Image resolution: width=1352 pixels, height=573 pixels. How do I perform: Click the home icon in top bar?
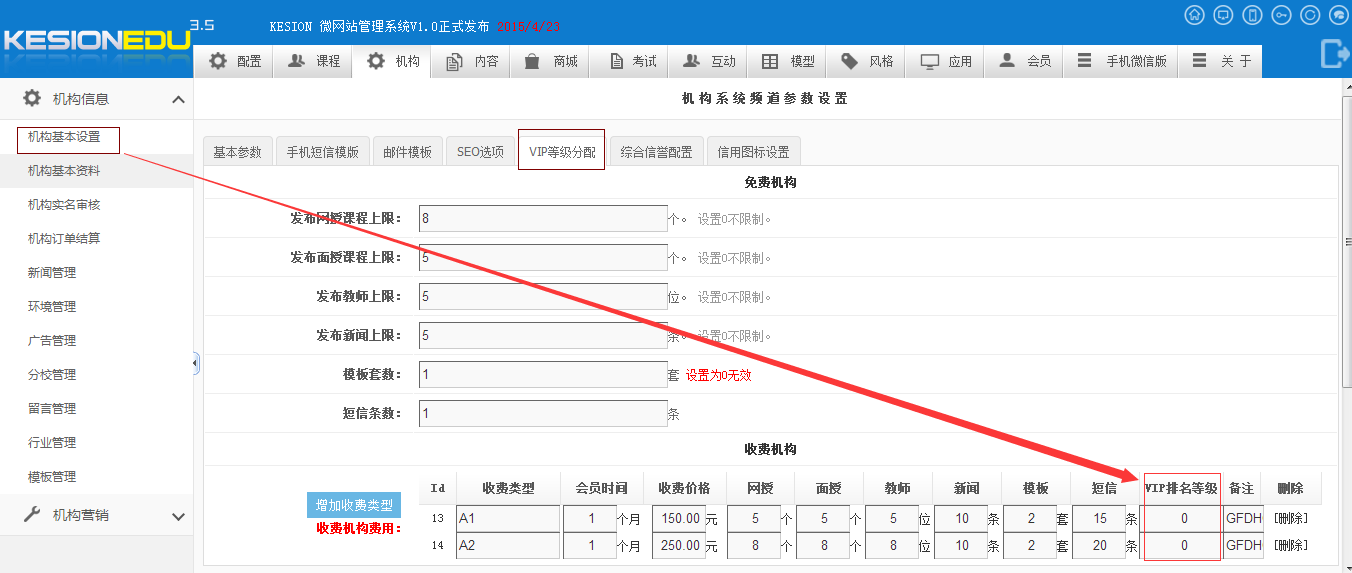1194,15
